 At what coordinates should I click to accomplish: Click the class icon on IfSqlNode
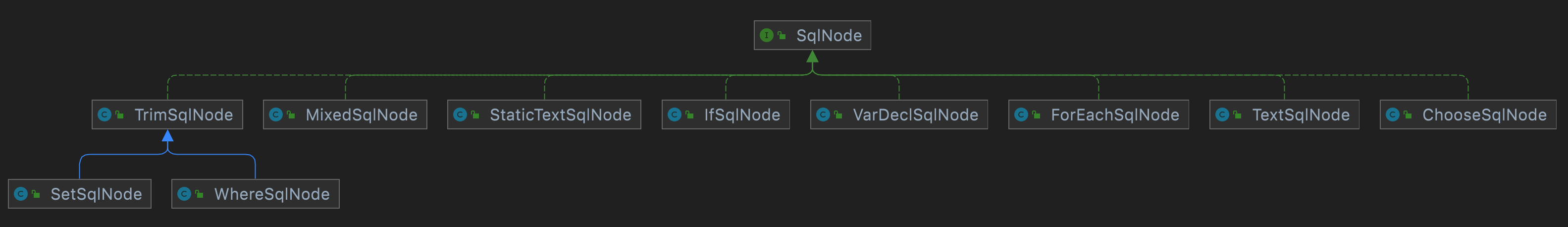click(674, 114)
